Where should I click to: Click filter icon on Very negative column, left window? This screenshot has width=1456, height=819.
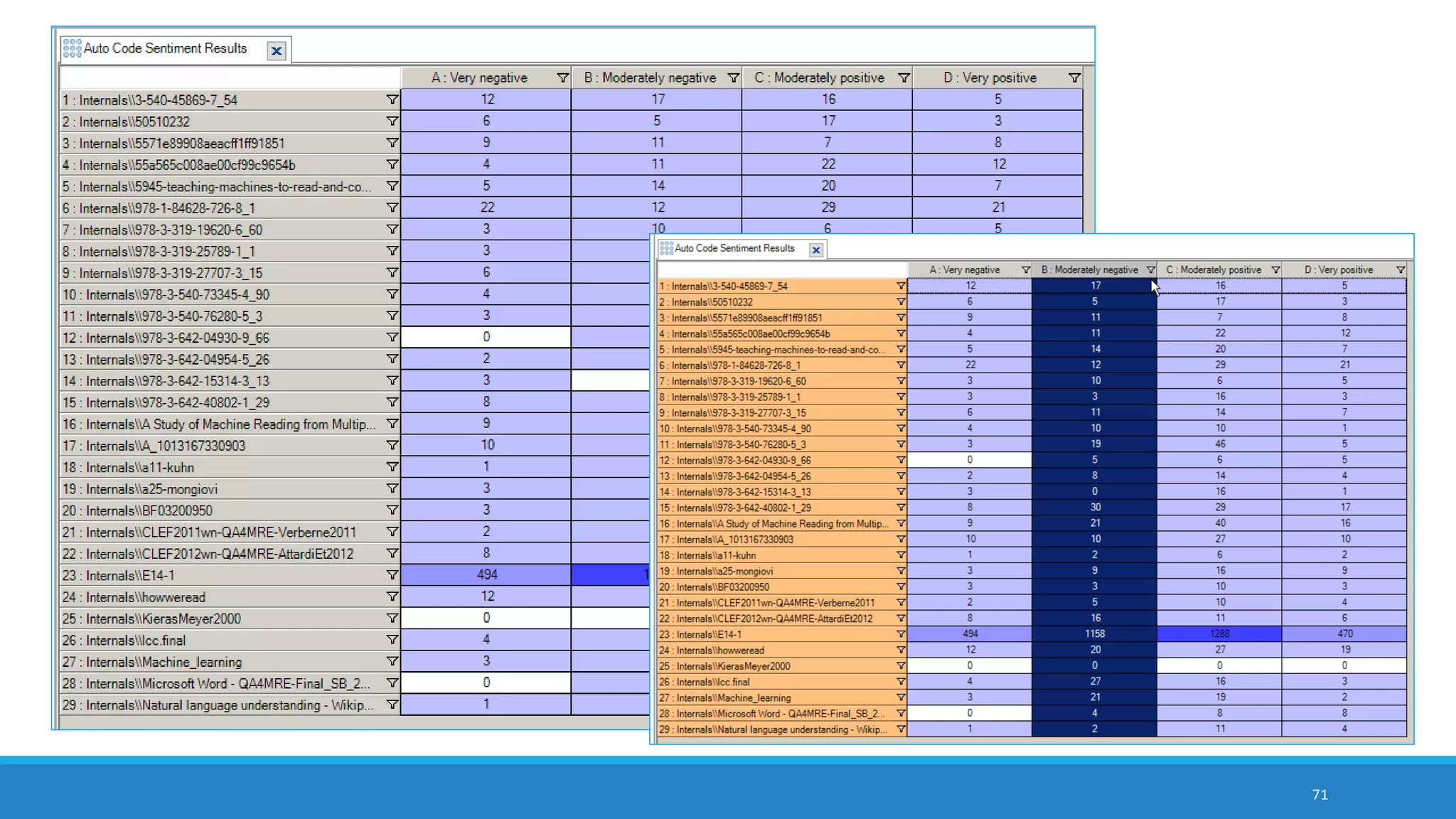pos(562,77)
